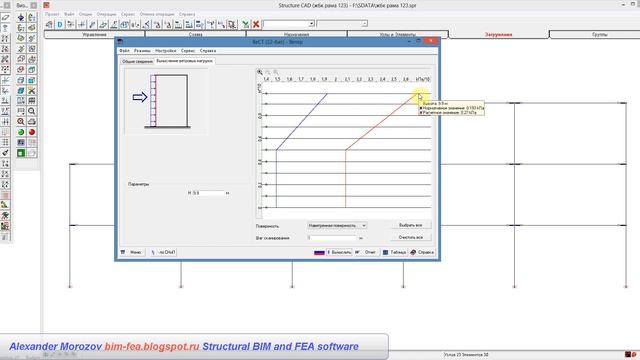Click the gray magnifier icon in side palette
The height and width of the screenshot is (360, 640).
pyautogui.click(x=31, y=111)
